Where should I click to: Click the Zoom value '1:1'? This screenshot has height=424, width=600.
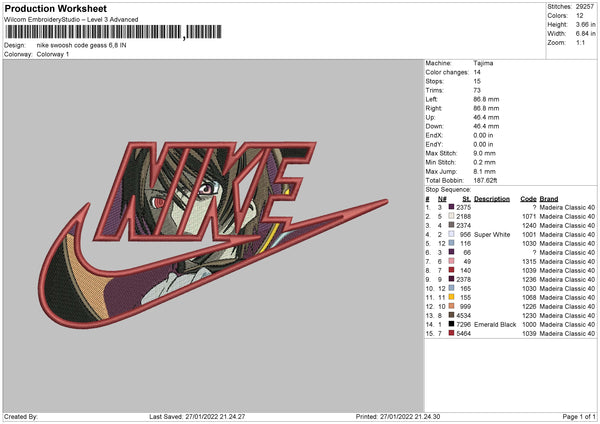[580, 42]
